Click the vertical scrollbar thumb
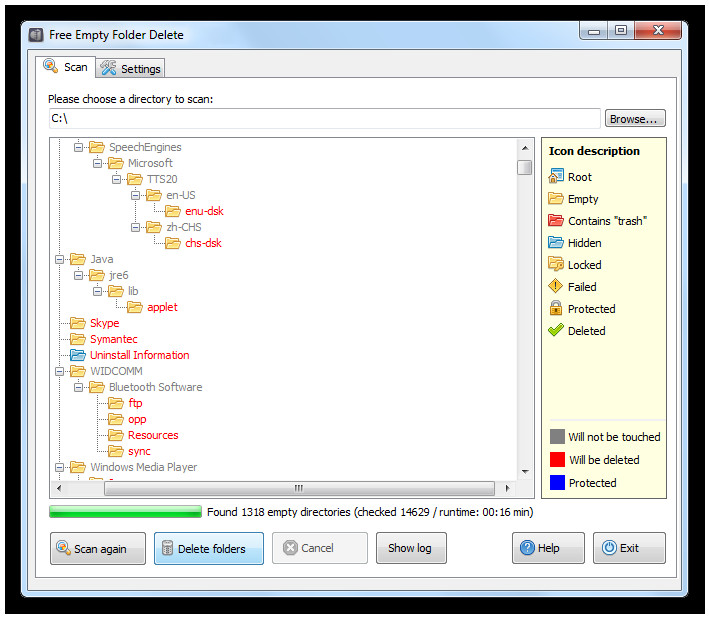The image size is (709, 618). coord(524,167)
